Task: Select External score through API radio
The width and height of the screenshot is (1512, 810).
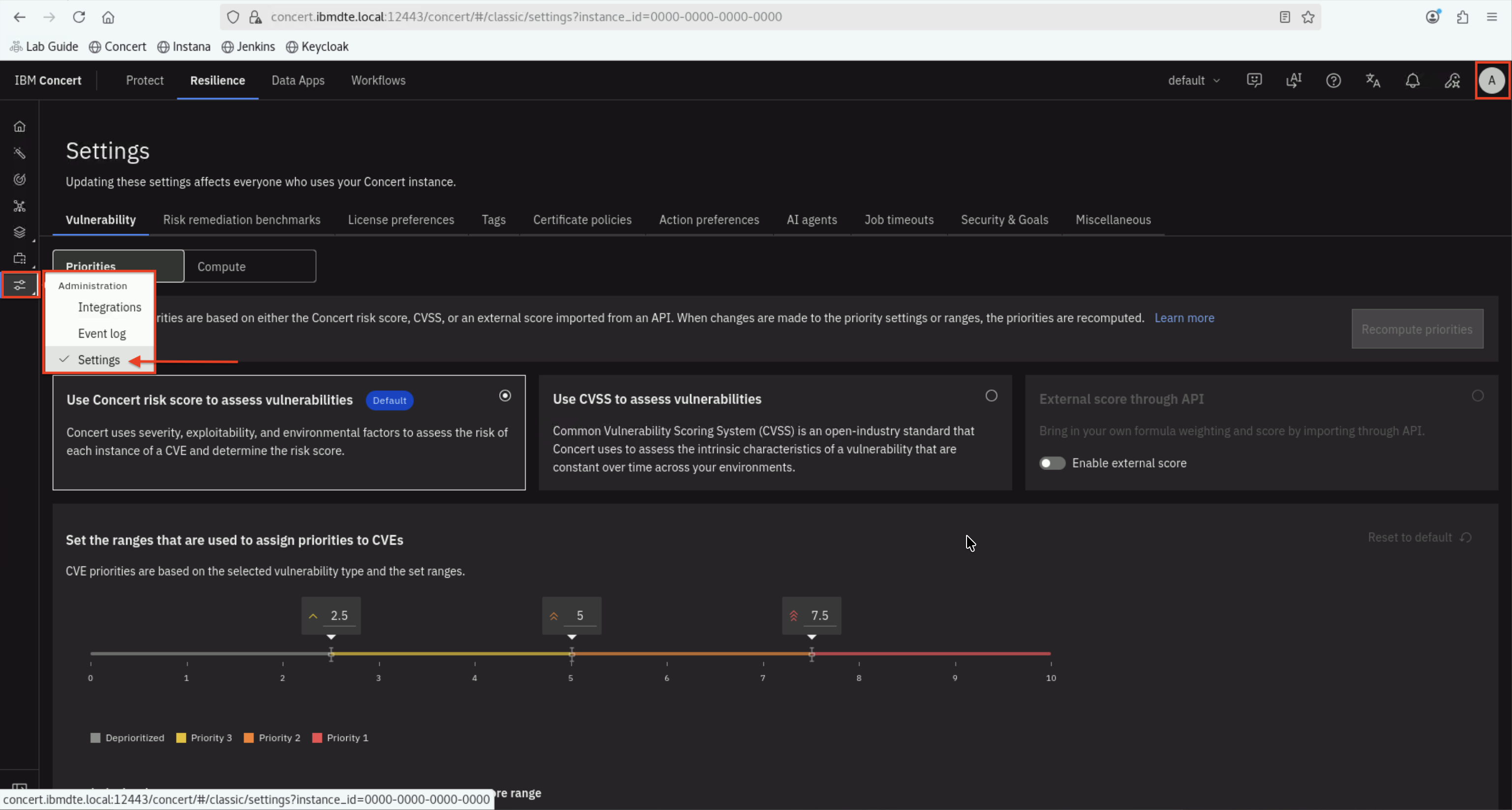Action: 1478,395
